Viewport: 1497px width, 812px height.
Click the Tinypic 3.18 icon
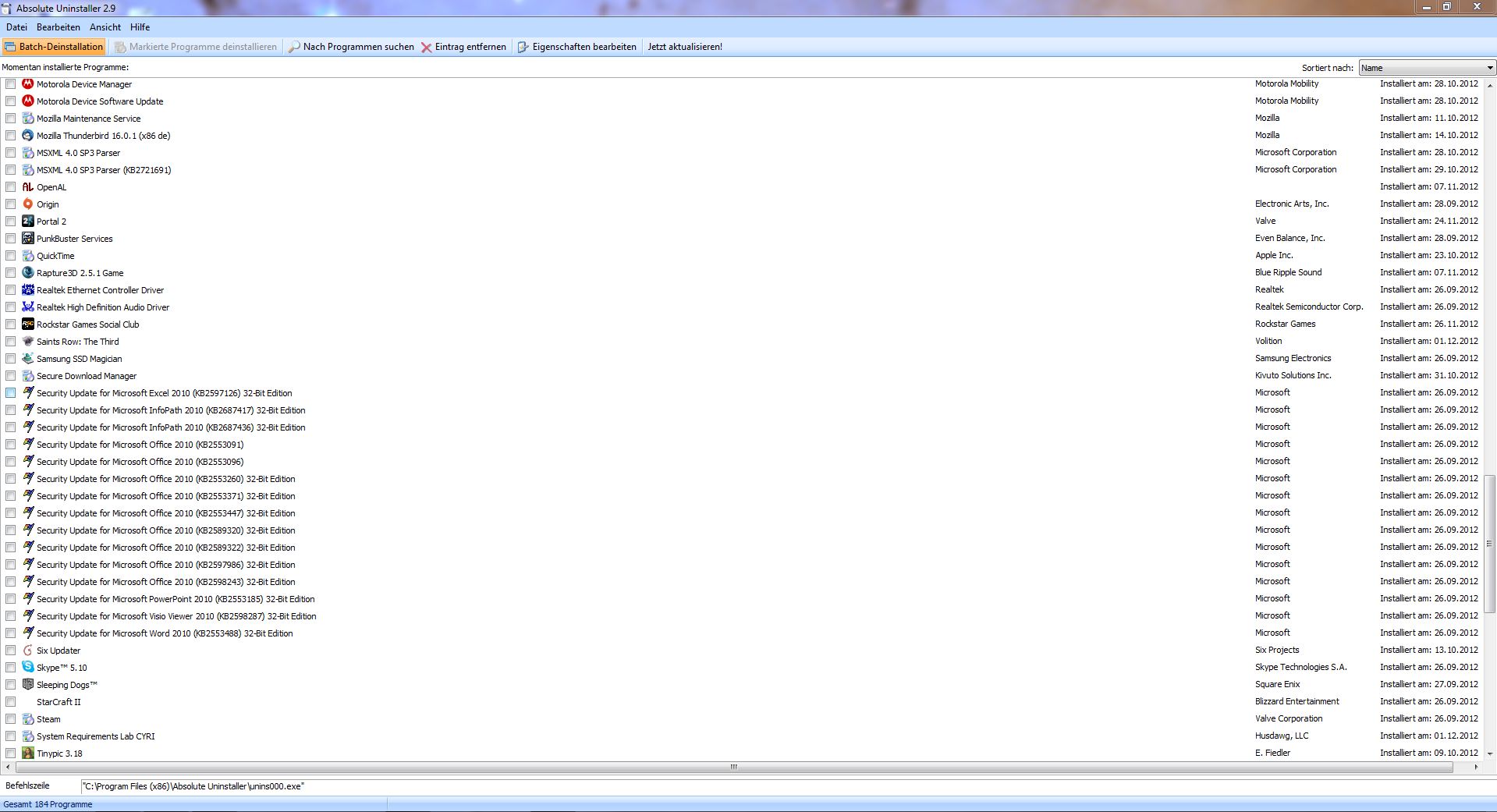click(28, 753)
